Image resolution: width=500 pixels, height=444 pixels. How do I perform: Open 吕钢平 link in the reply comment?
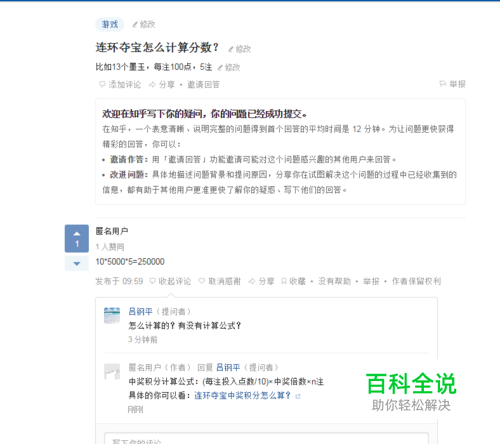click(x=228, y=367)
